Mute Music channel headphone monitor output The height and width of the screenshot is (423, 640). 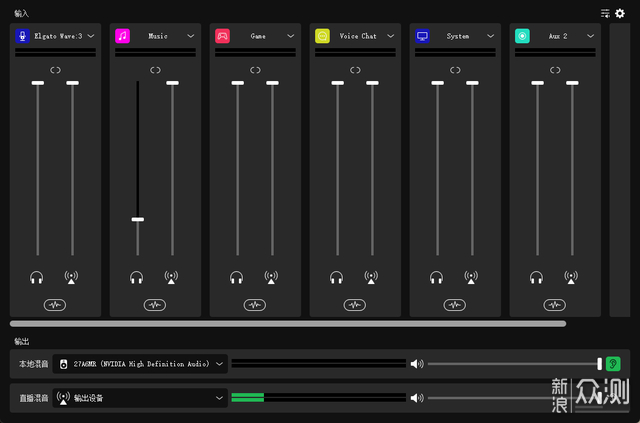[x=137, y=277]
